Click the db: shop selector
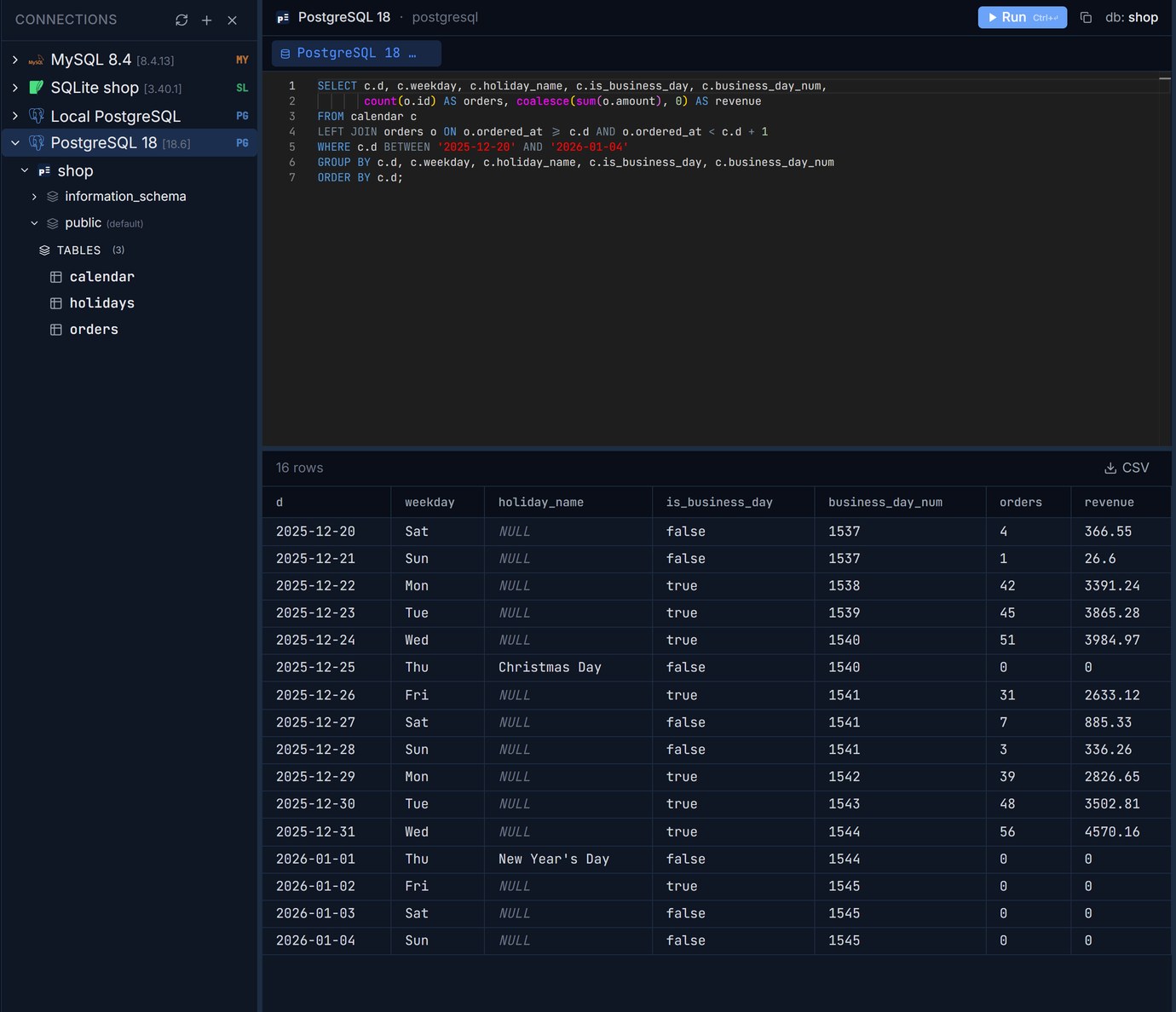Viewport: 1176px width, 1012px height. [1132, 17]
